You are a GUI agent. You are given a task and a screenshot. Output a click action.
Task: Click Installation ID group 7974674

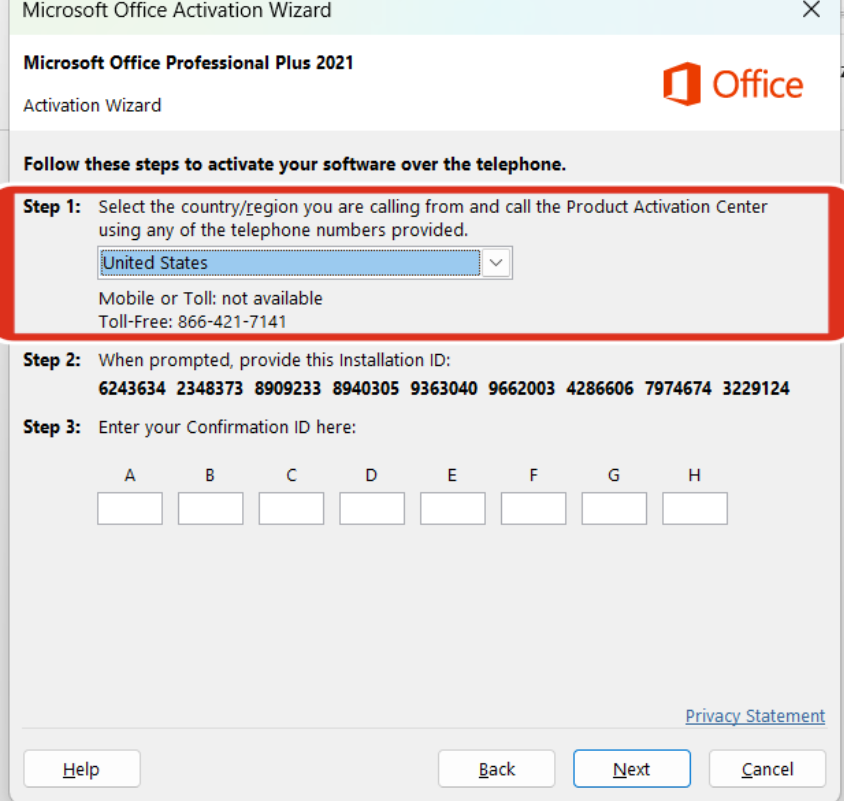678,388
